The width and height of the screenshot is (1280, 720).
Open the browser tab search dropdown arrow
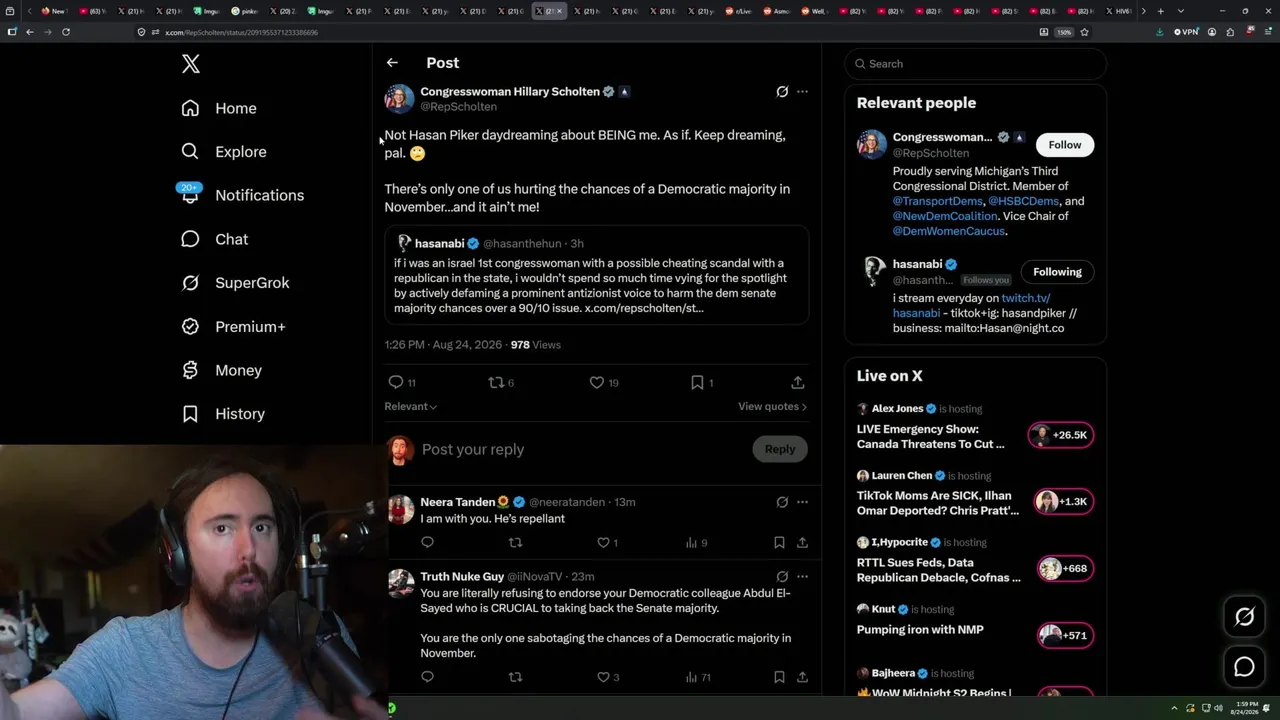click(x=1181, y=11)
